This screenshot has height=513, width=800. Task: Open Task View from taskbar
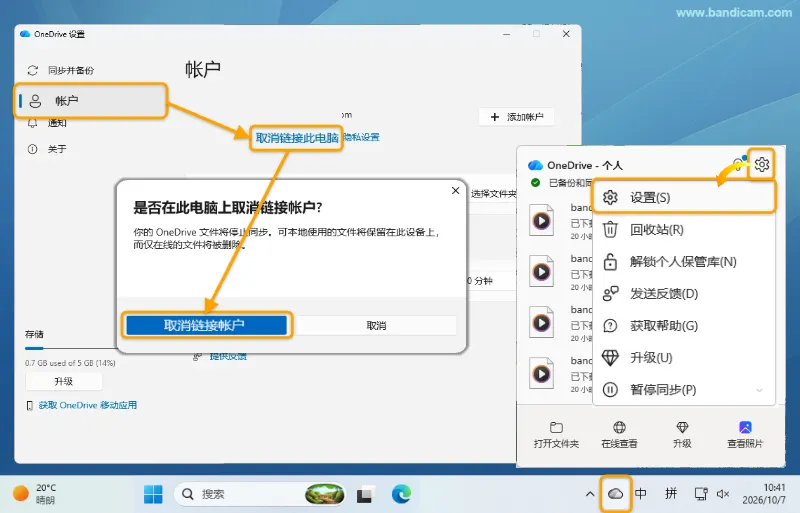364,494
